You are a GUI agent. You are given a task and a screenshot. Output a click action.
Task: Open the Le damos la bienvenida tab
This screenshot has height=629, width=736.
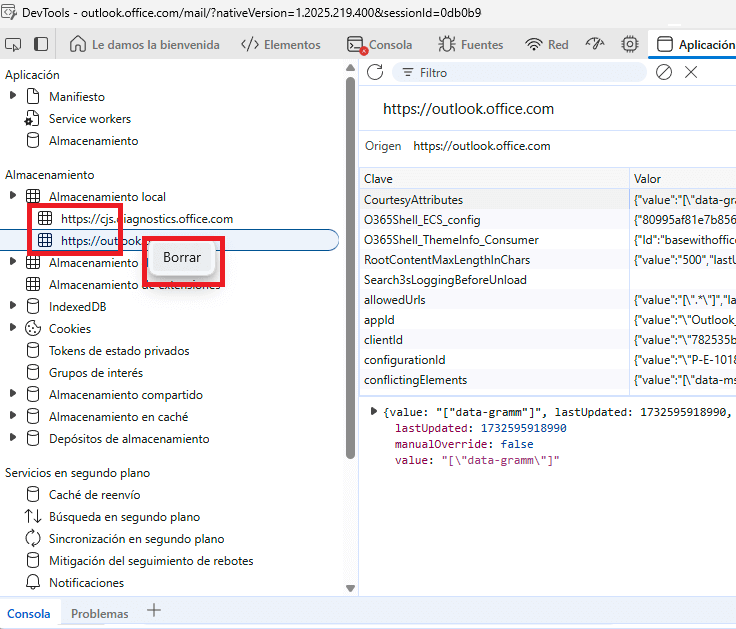click(145, 45)
